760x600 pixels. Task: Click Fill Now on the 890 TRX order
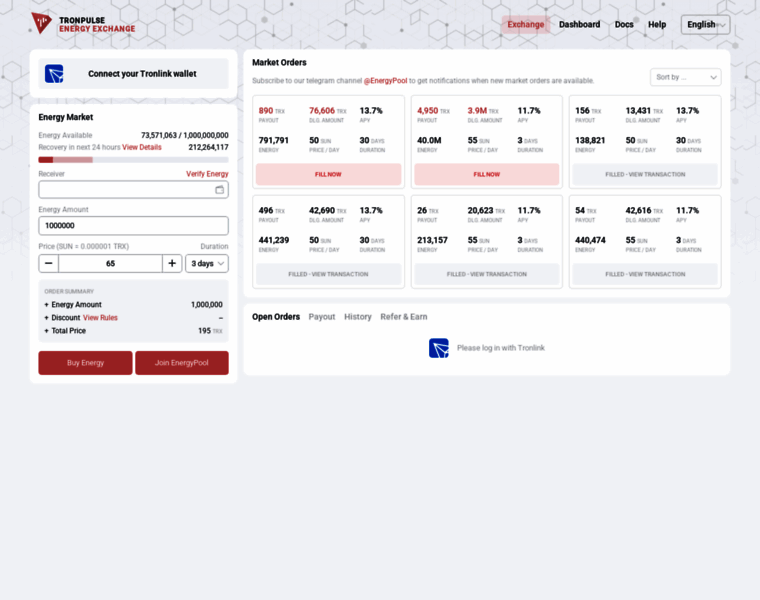(x=329, y=174)
